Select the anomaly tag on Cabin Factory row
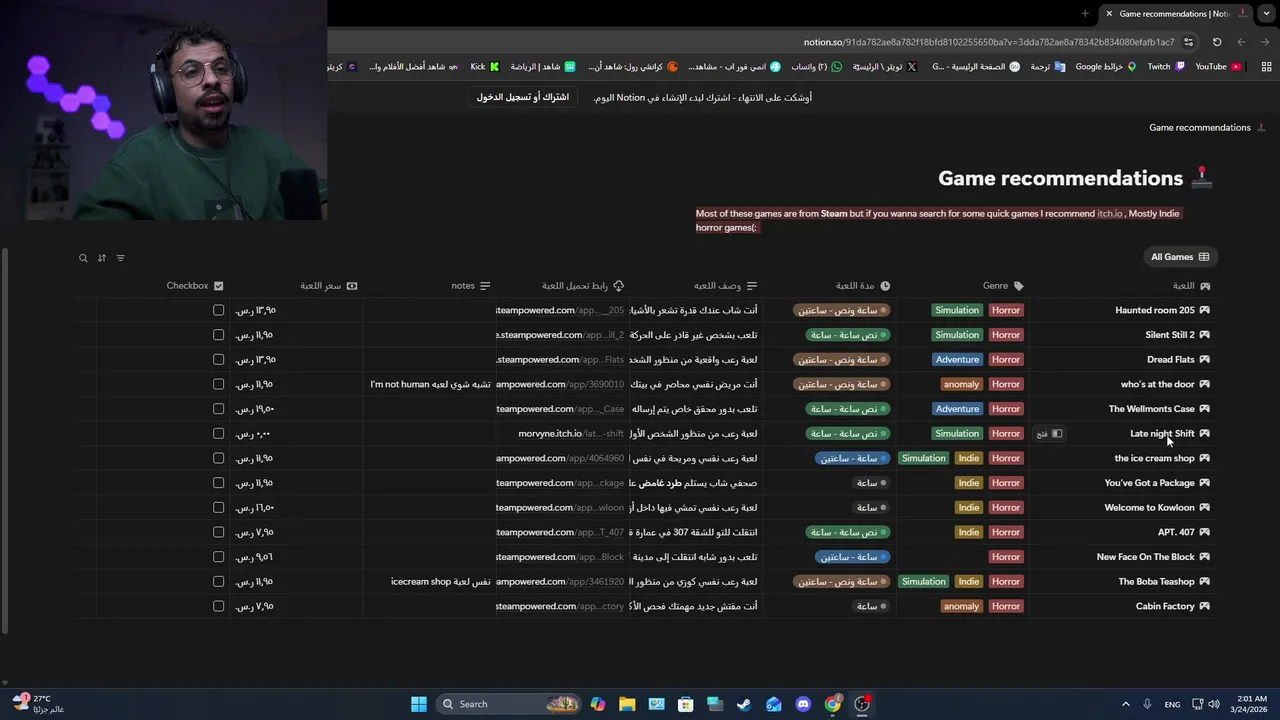Screen dimensions: 1280x720 tap(961, 606)
